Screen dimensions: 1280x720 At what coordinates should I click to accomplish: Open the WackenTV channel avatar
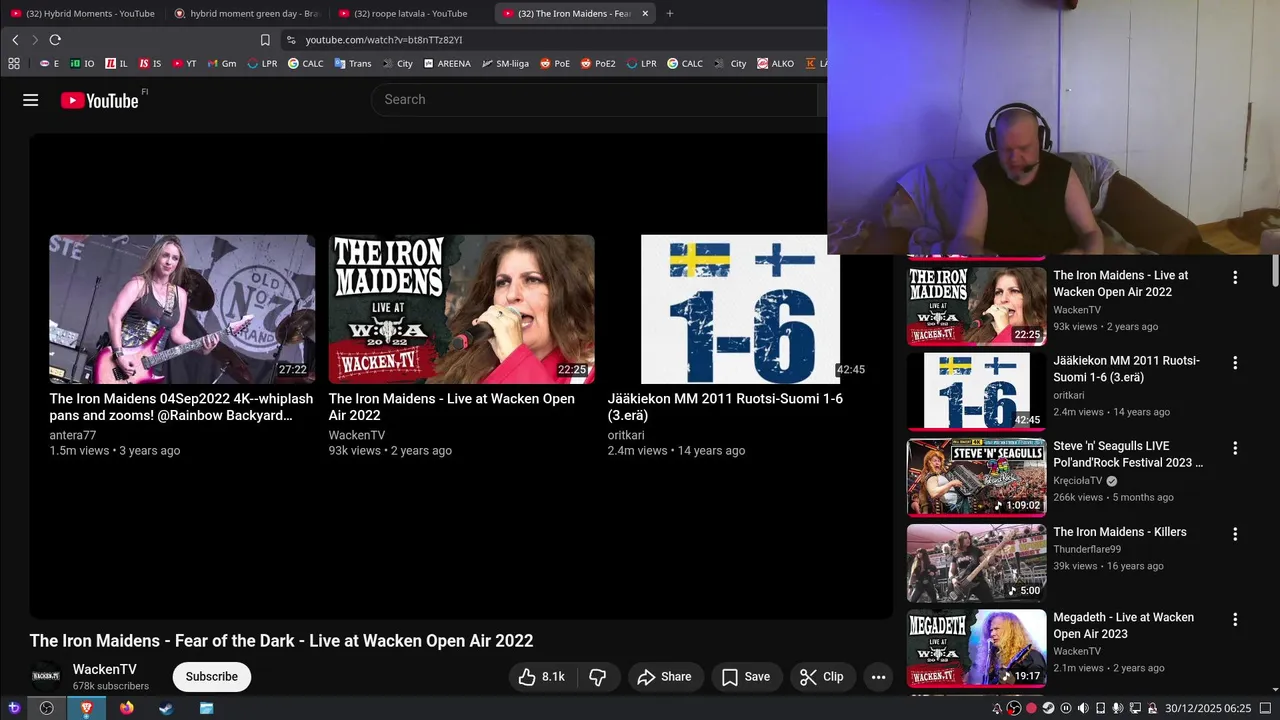pos(46,677)
